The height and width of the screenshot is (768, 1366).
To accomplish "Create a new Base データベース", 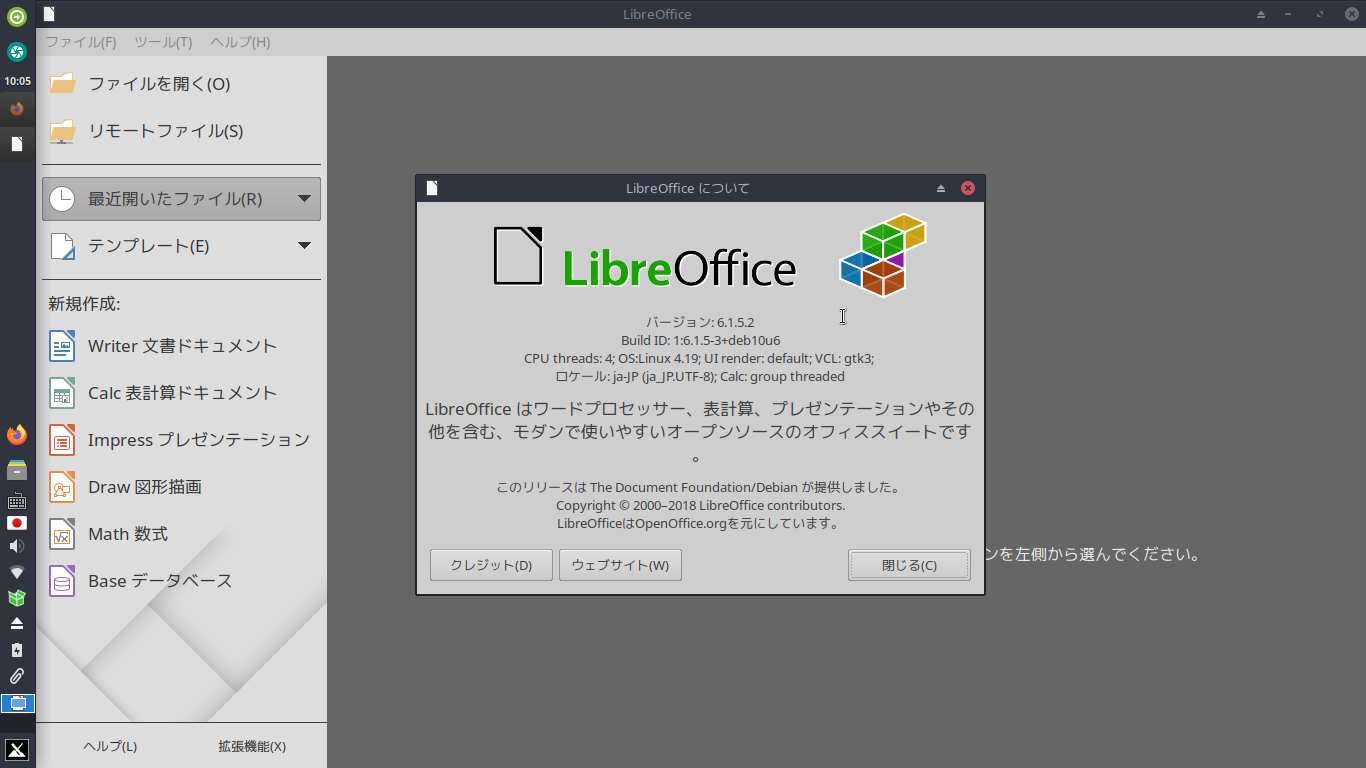I will click(x=140, y=581).
